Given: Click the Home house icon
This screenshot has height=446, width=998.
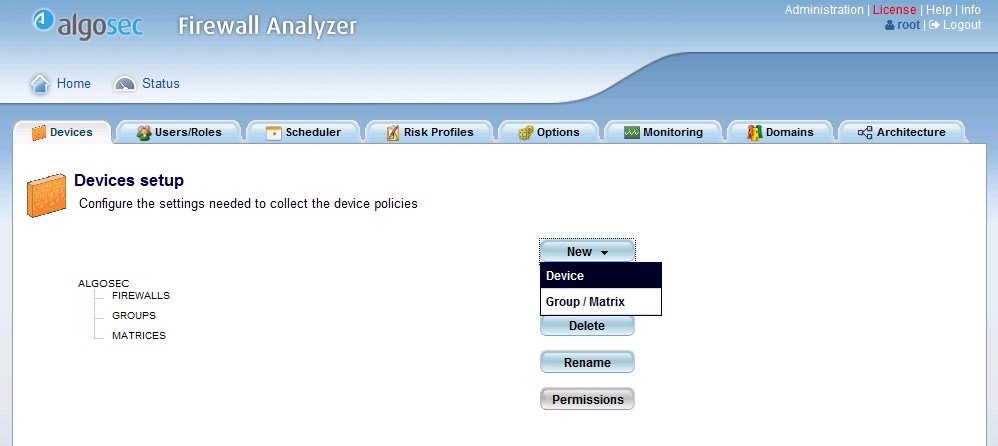Looking at the screenshot, I should click(x=40, y=84).
